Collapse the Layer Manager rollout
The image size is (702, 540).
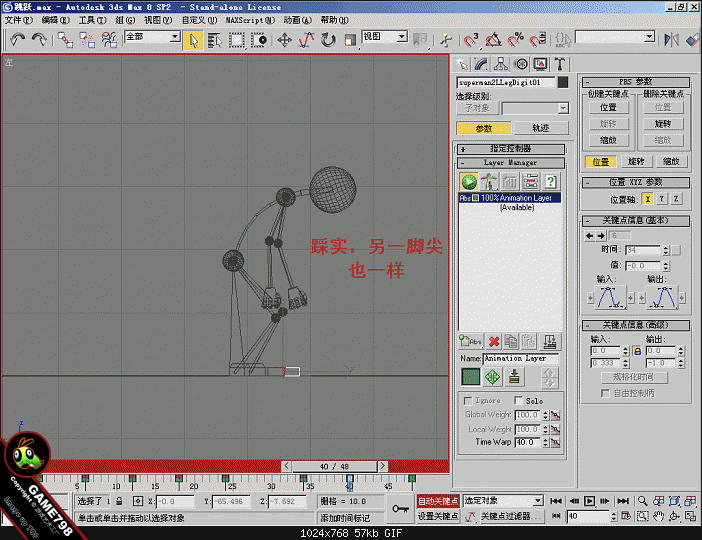(511, 163)
